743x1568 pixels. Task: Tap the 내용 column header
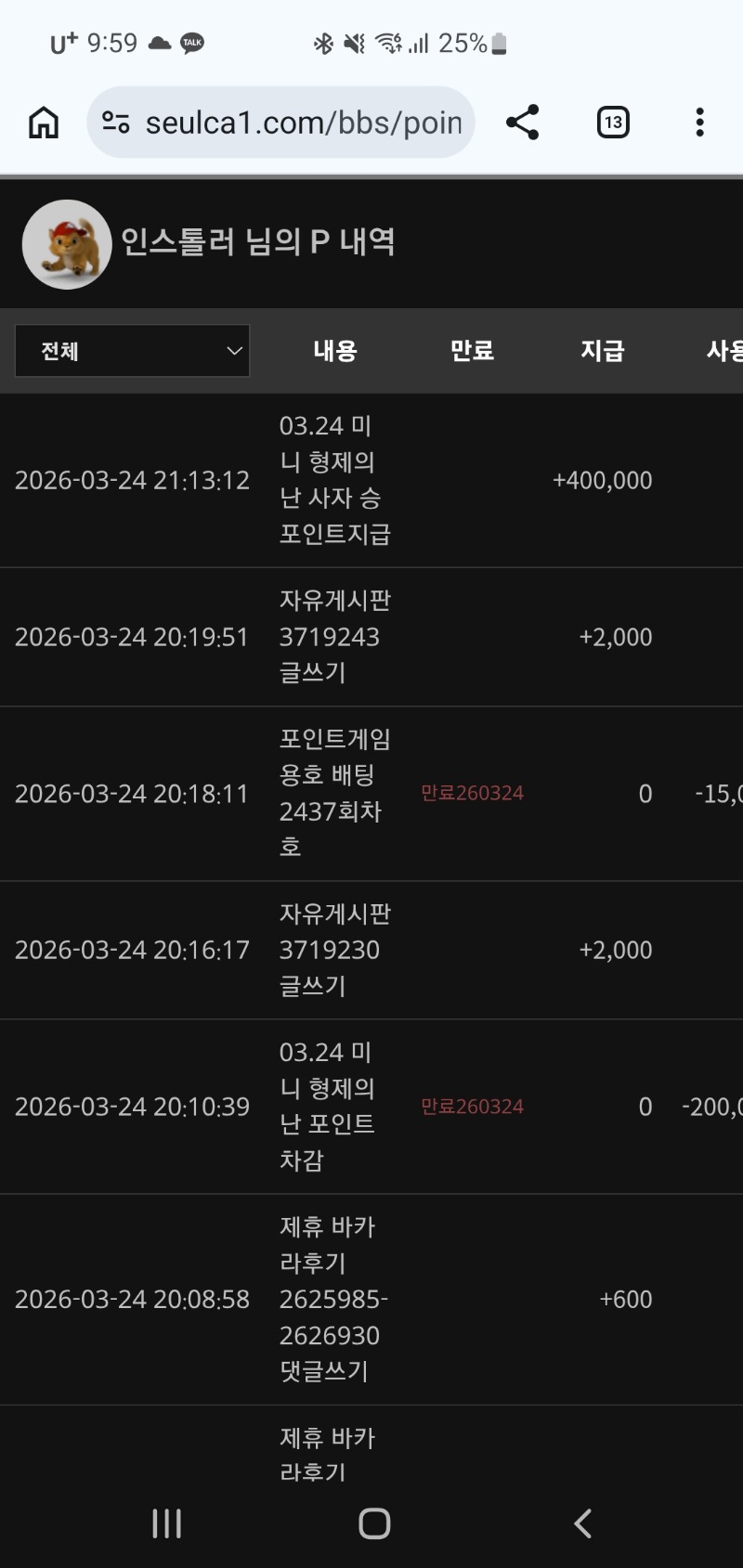(x=335, y=351)
